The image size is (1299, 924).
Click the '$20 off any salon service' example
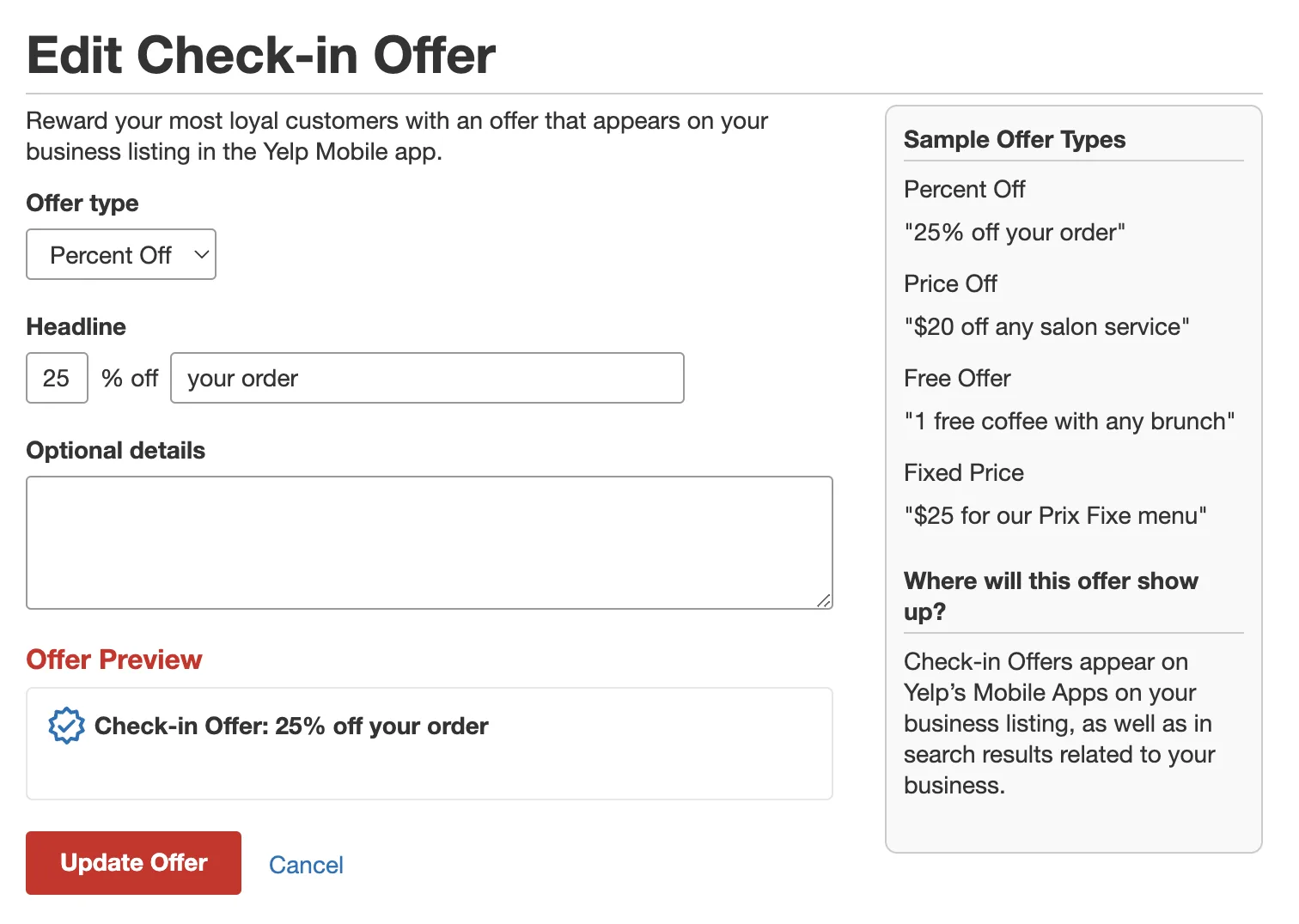(1046, 327)
